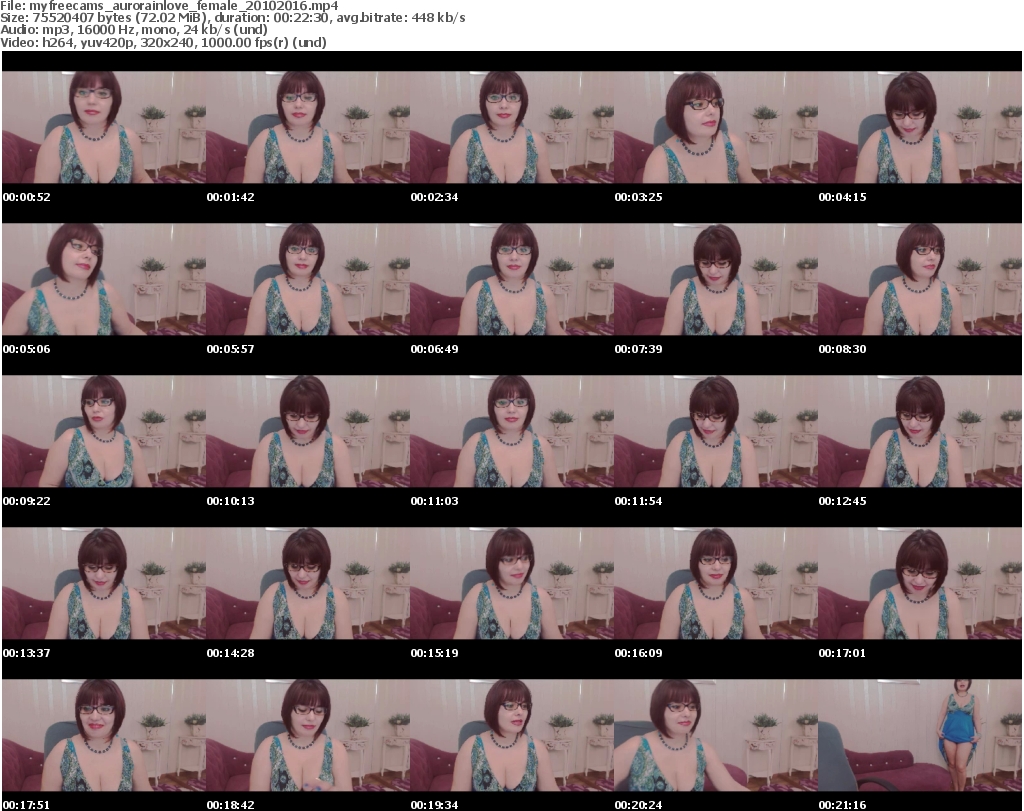Click the timestamp text '00:09:22'
The image size is (1024, 811).
click(27, 501)
